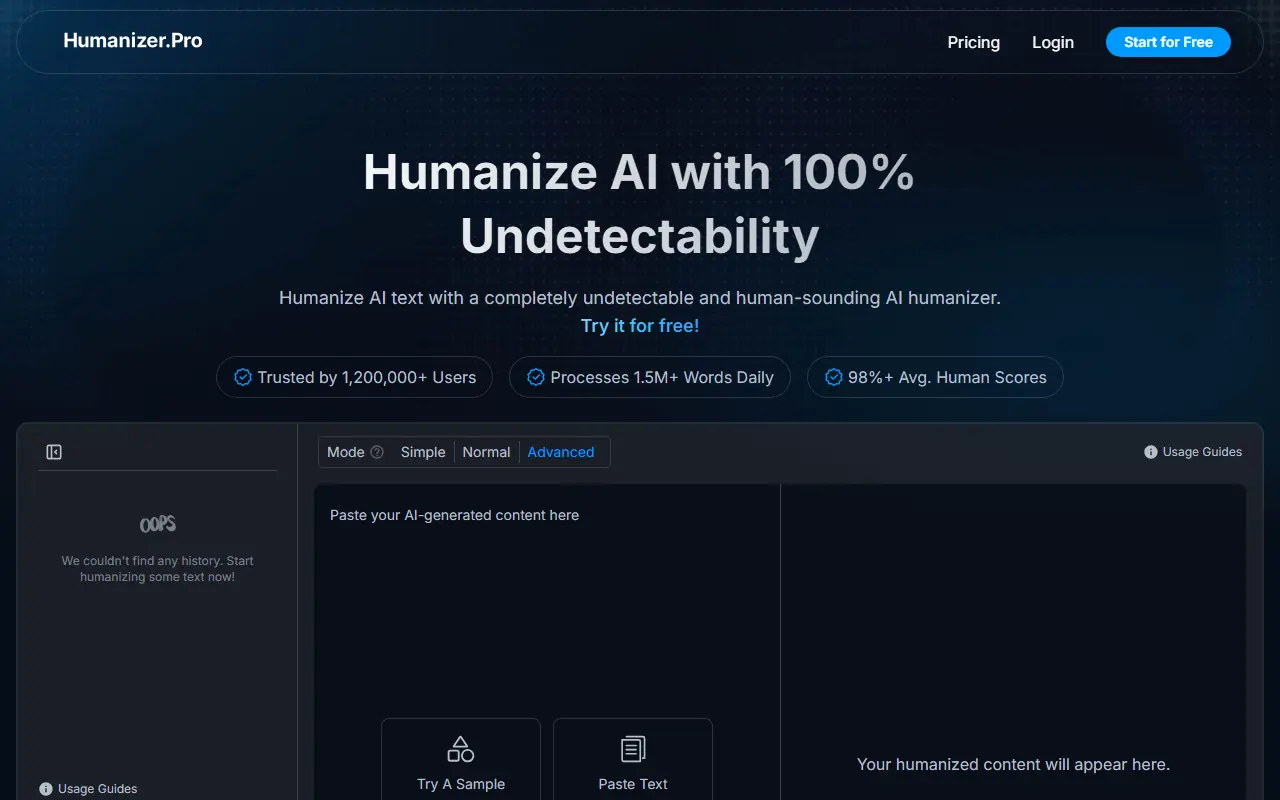This screenshot has height=800, width=1280.
Task: Click the Paste Text document icon
Action: click(632, 749)
